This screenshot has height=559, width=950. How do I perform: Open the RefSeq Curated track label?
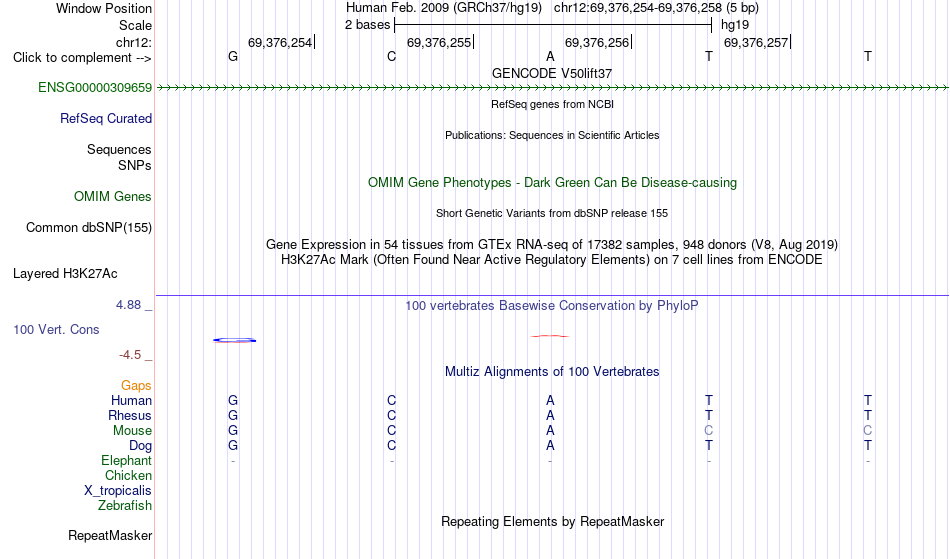(105, 119)
